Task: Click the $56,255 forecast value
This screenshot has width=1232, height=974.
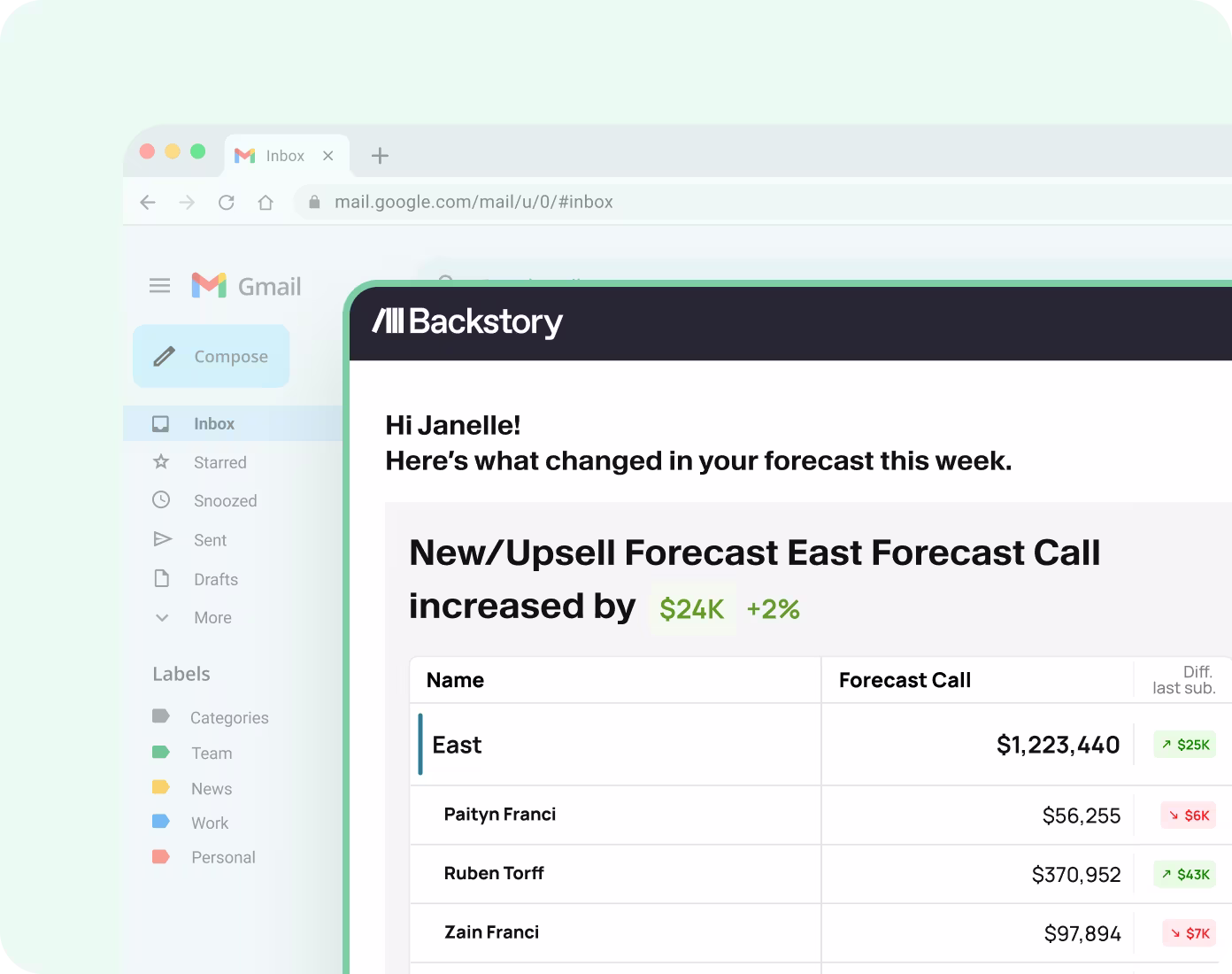Action: (1082, 816)
